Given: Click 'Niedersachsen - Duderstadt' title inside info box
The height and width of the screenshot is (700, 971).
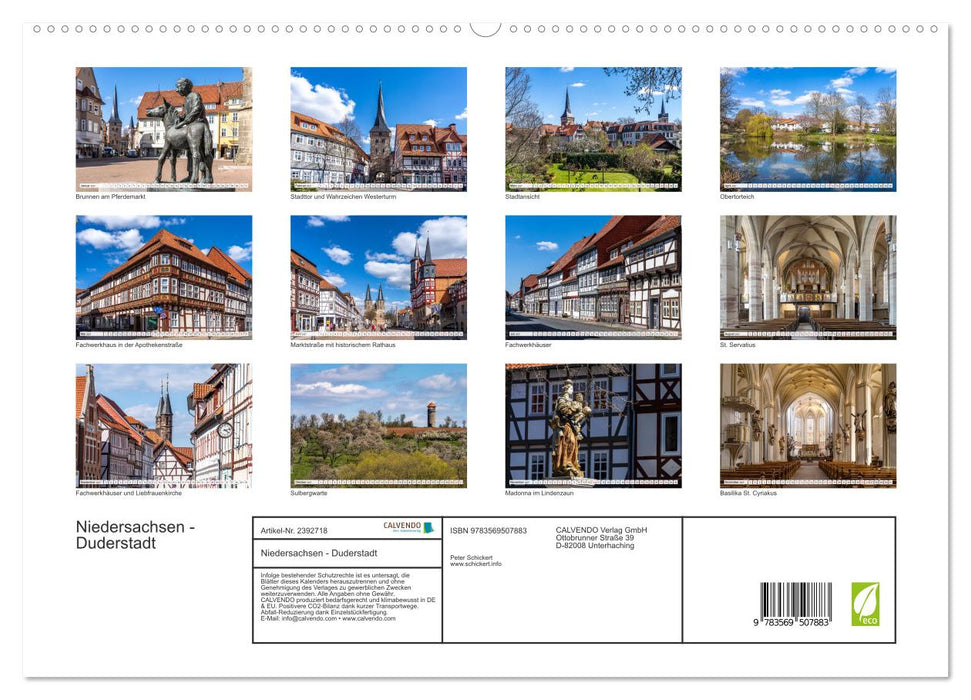Looking at the screenshot, I should (x=318, y=553).
